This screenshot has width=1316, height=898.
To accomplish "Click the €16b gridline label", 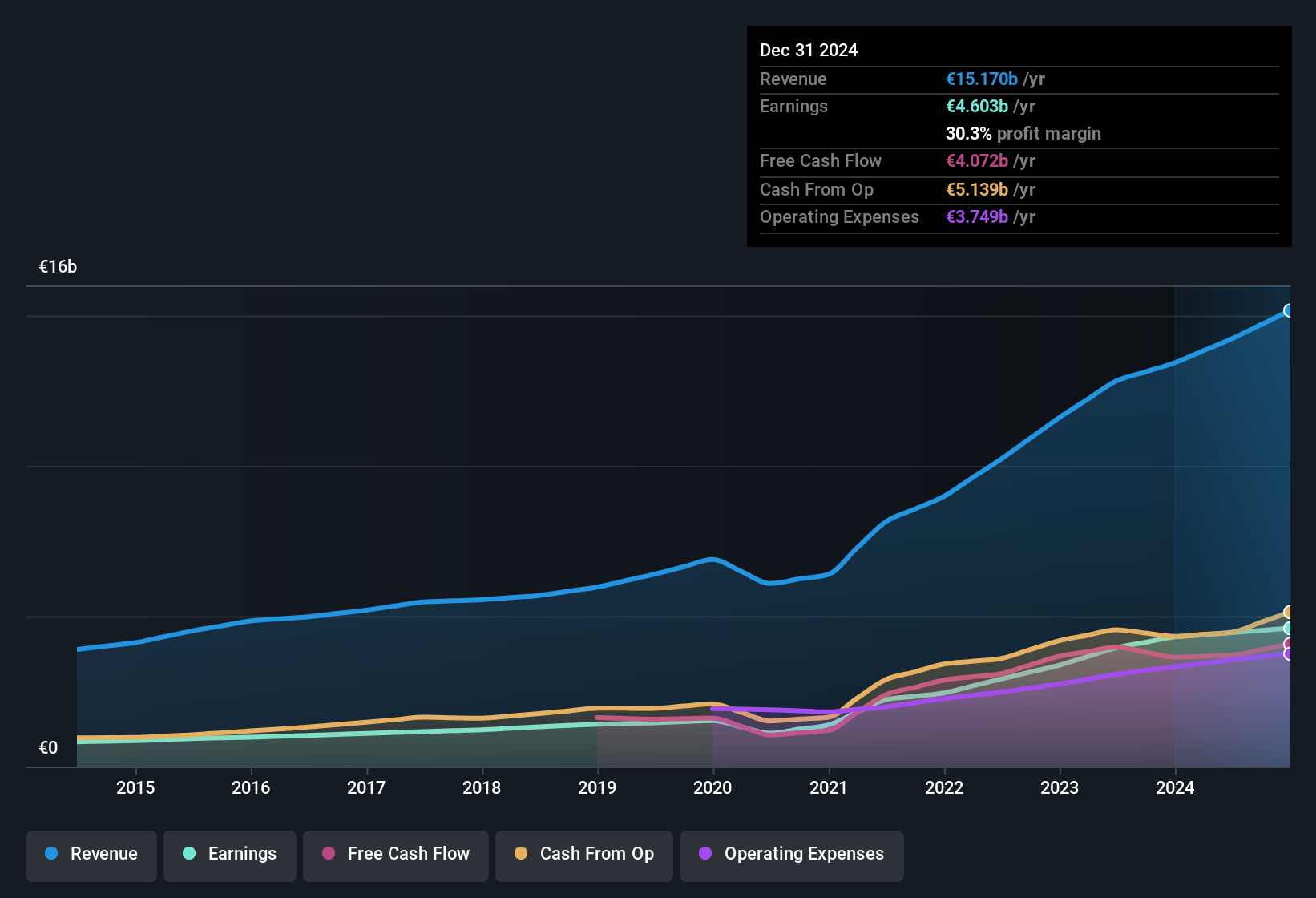I will (57, 266).
